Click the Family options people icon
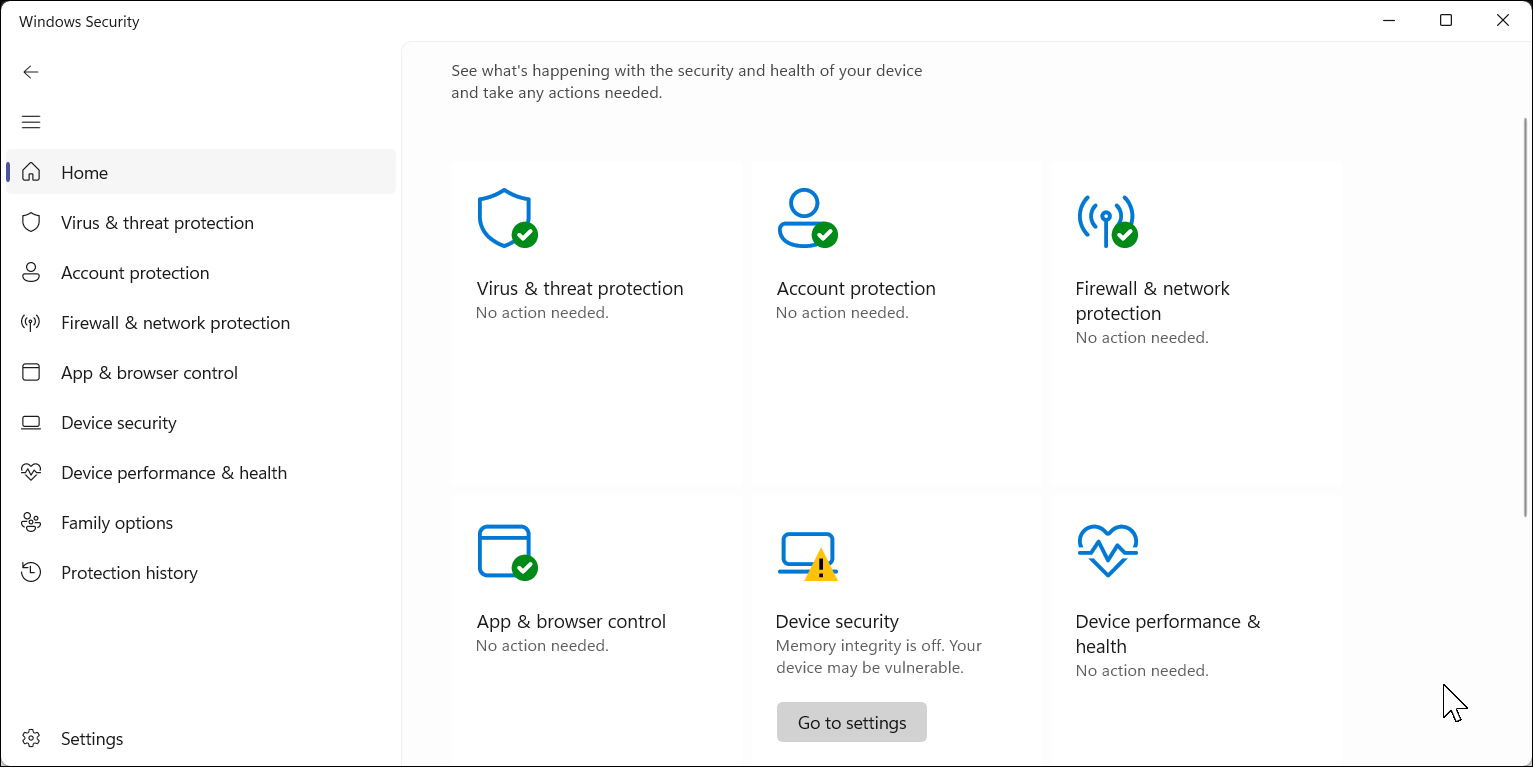 coord(31,523)
